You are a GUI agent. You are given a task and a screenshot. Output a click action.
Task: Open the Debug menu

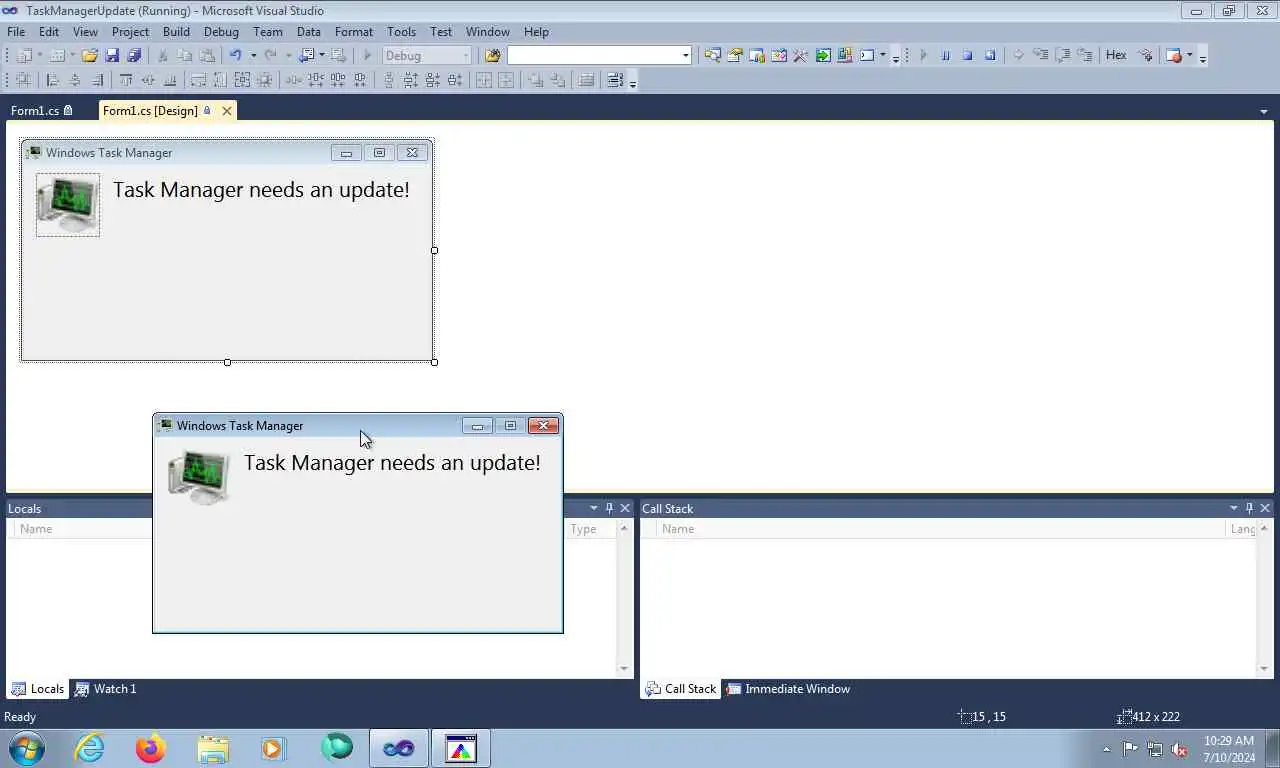[x=221, y=32]
